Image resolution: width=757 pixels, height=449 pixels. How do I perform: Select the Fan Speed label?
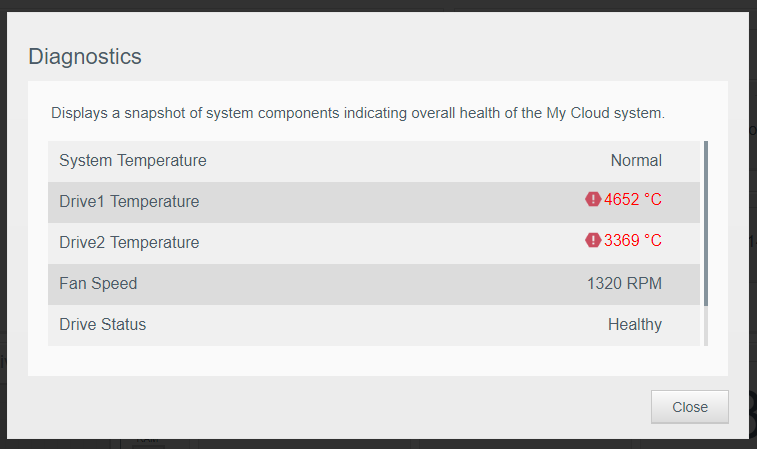click(98, 283)
